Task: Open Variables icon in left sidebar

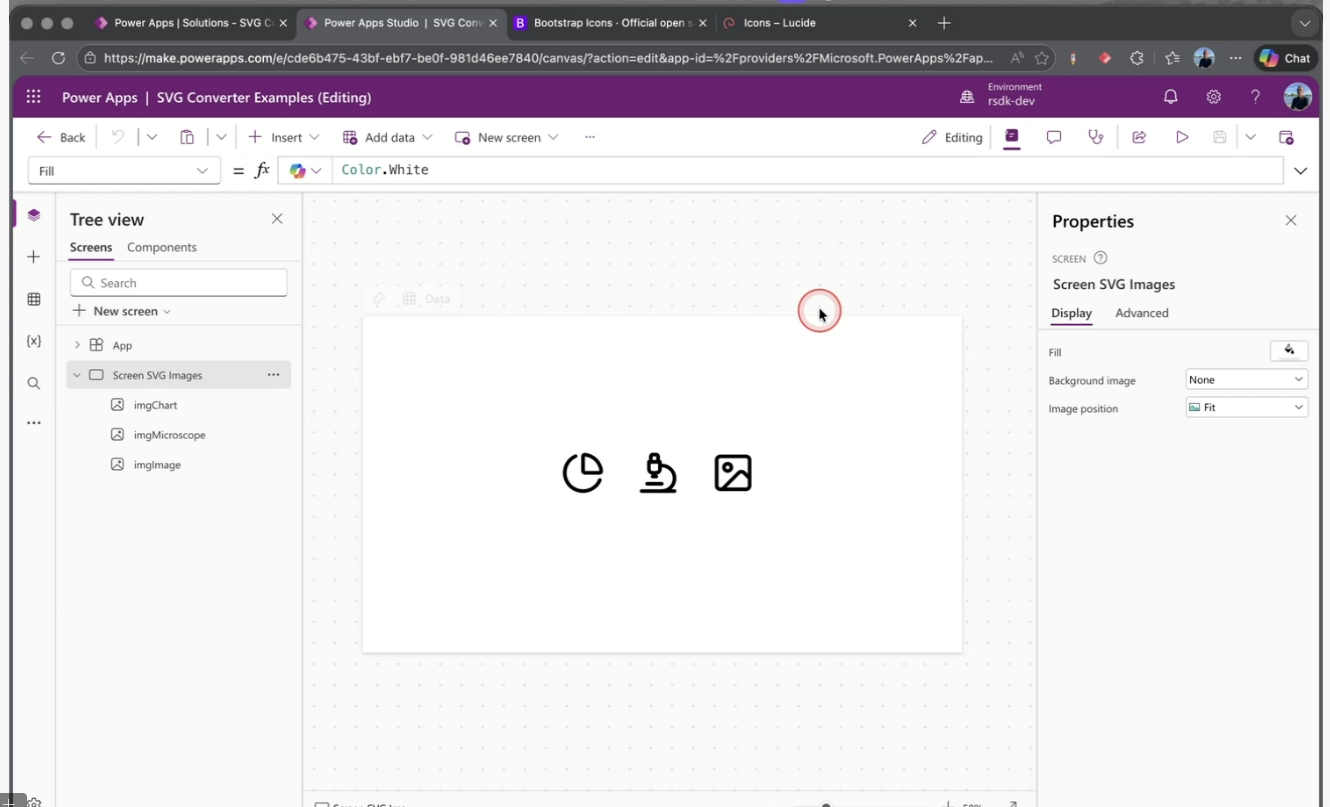Action: (34, 341)
